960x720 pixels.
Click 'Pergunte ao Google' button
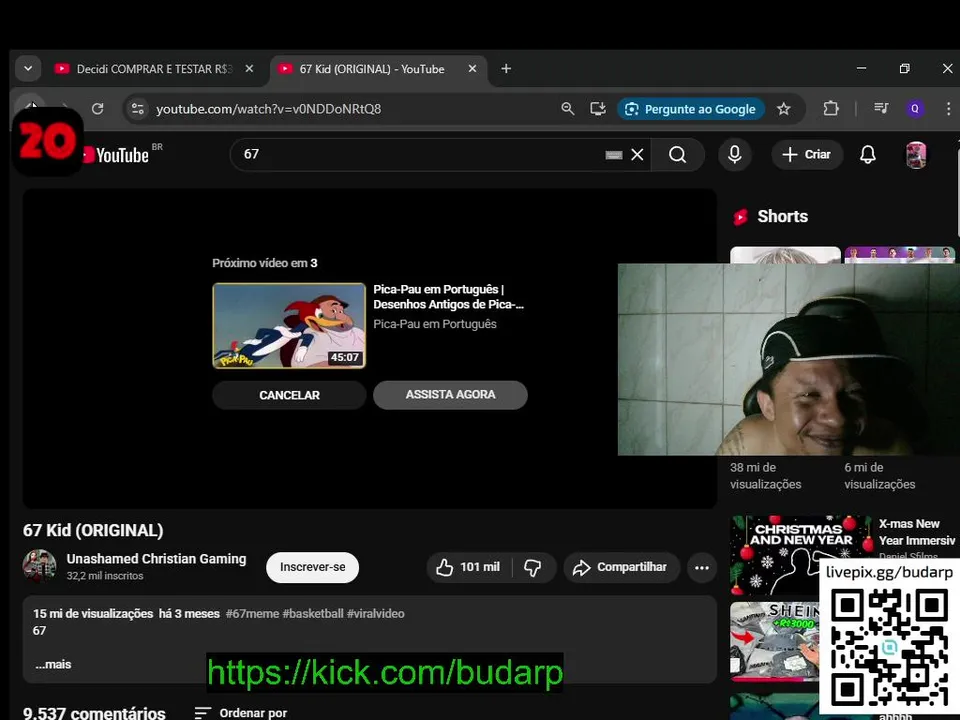[691, 109]
